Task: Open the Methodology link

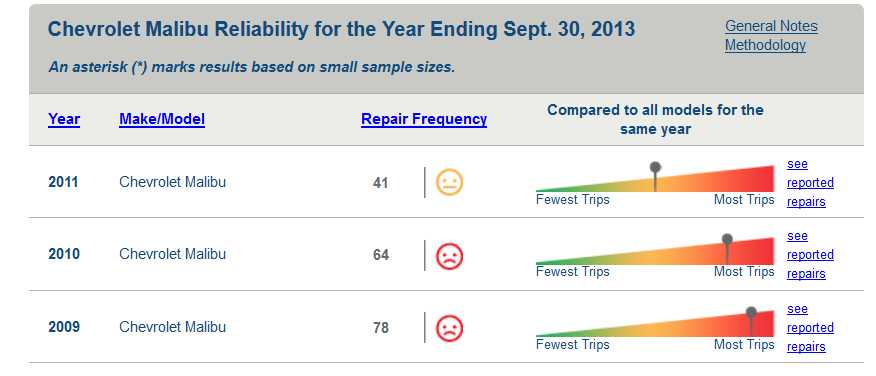Action: [x=765, y=45]
